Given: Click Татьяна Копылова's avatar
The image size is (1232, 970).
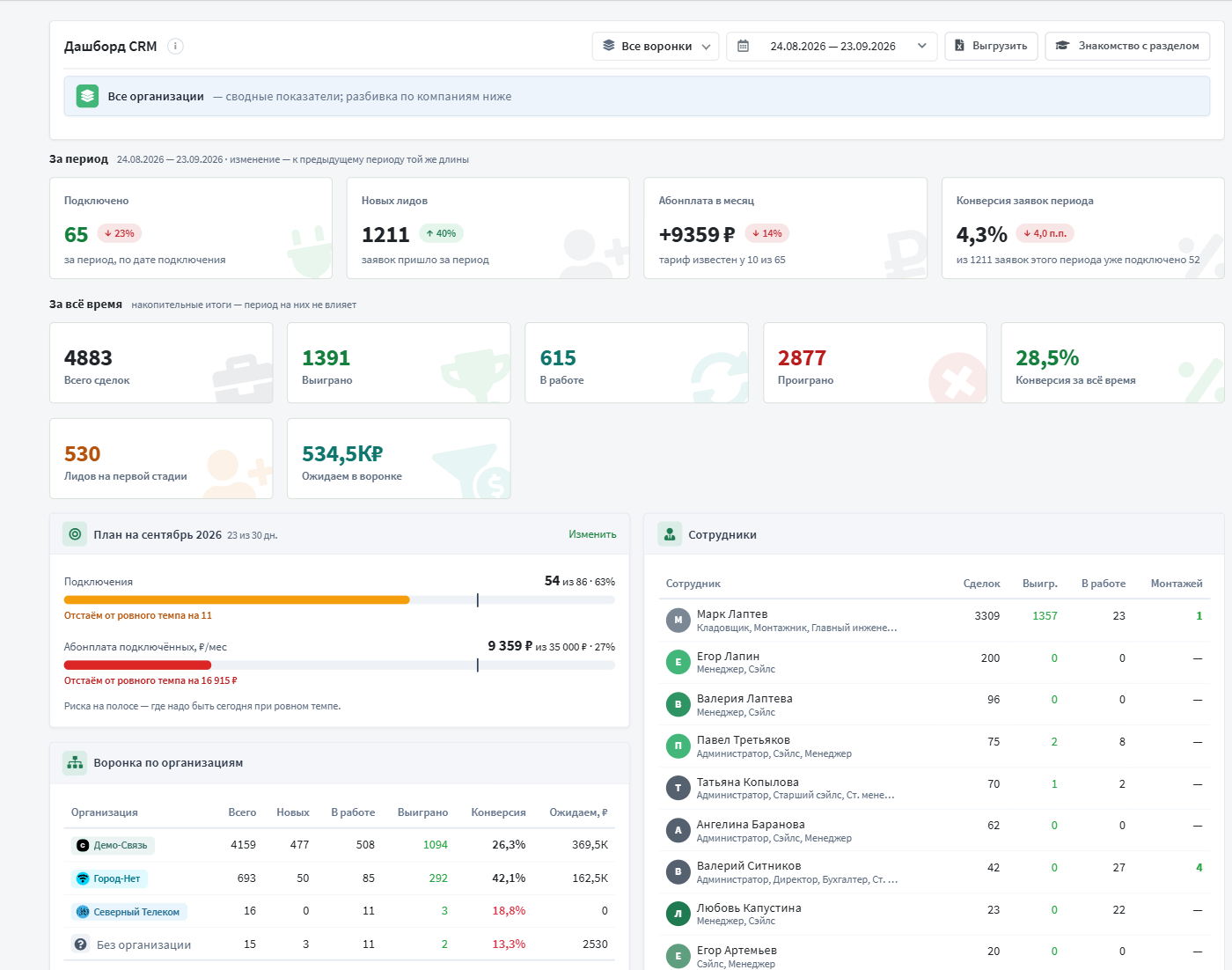Looking at the screenshot, I should [x=678, y=788].
